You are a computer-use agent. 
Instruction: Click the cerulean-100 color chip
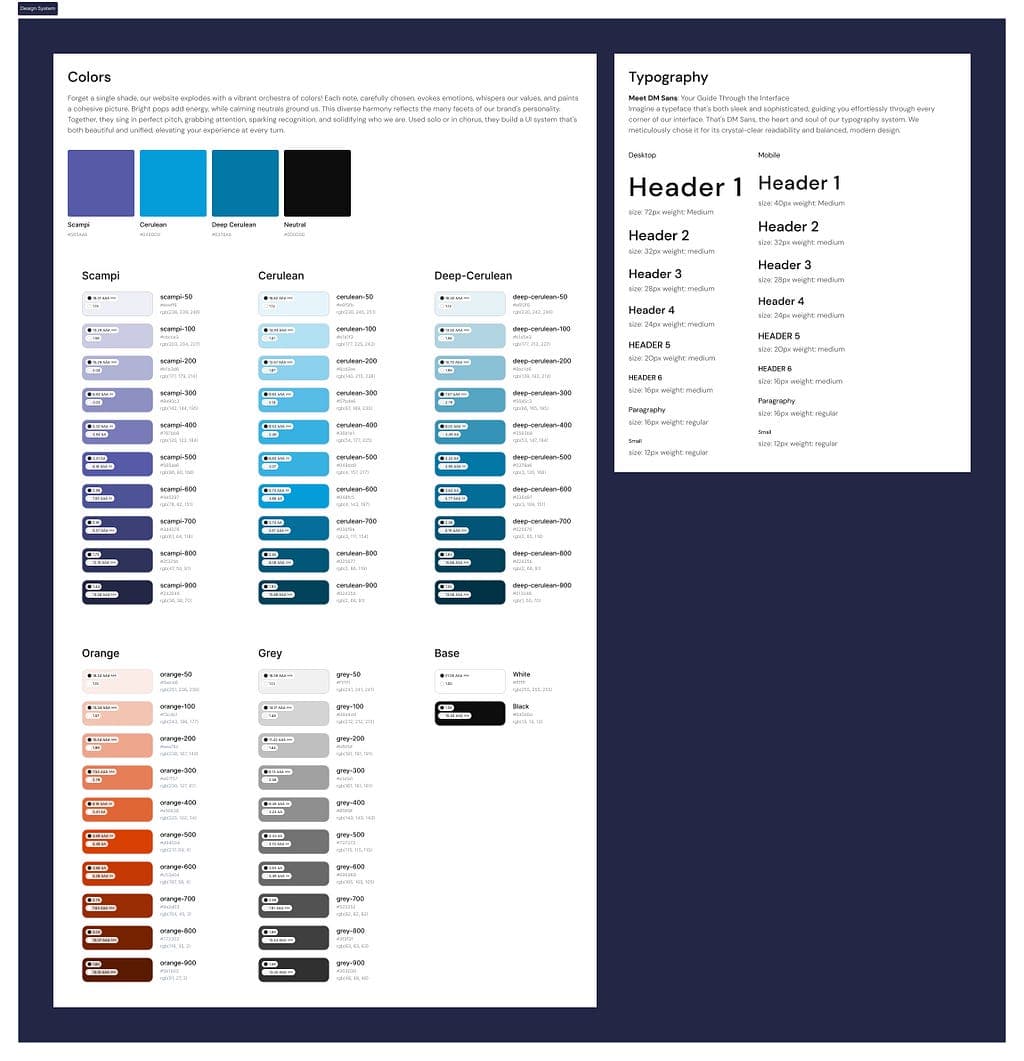294,336
